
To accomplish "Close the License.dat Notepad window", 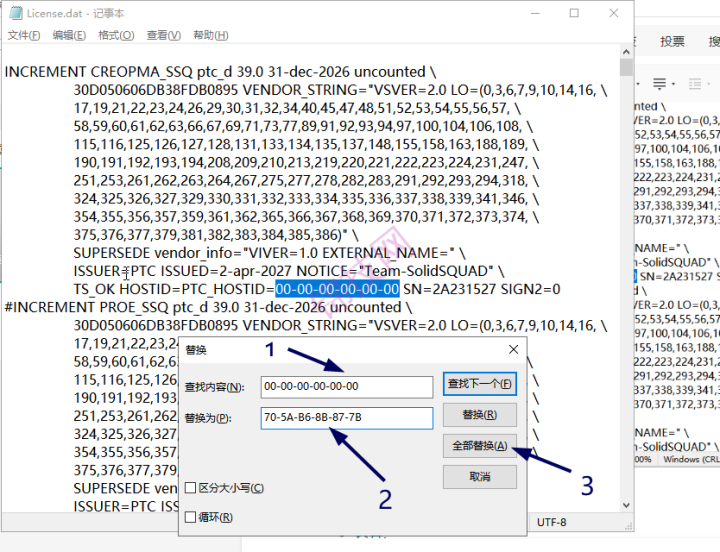I will click(613, 13).
